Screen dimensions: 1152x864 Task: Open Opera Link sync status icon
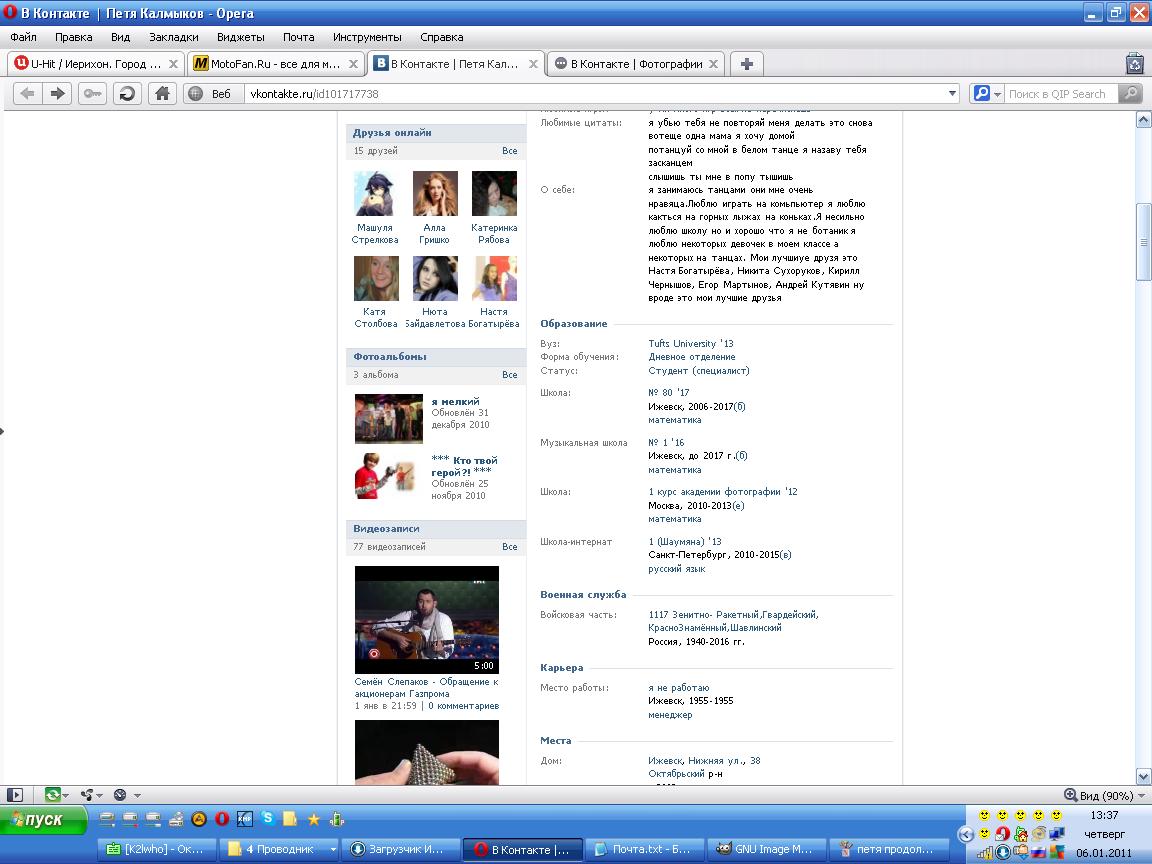pos(52,794)
